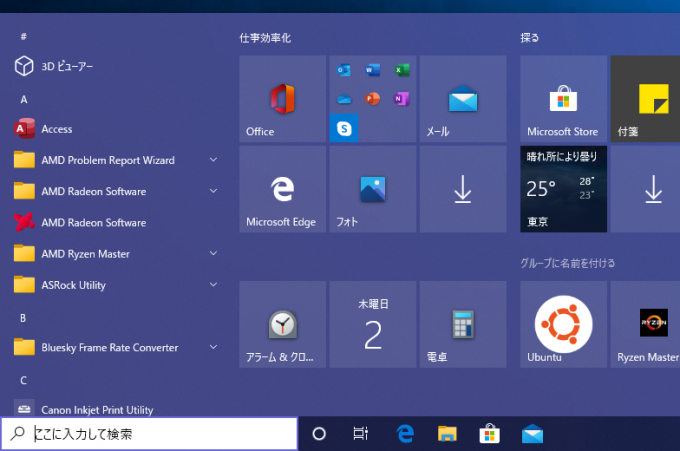Click the B letter header
Image resolution: width=680 pixels, height=451 pixels.
pyautogui.click(x=23, y=318)
